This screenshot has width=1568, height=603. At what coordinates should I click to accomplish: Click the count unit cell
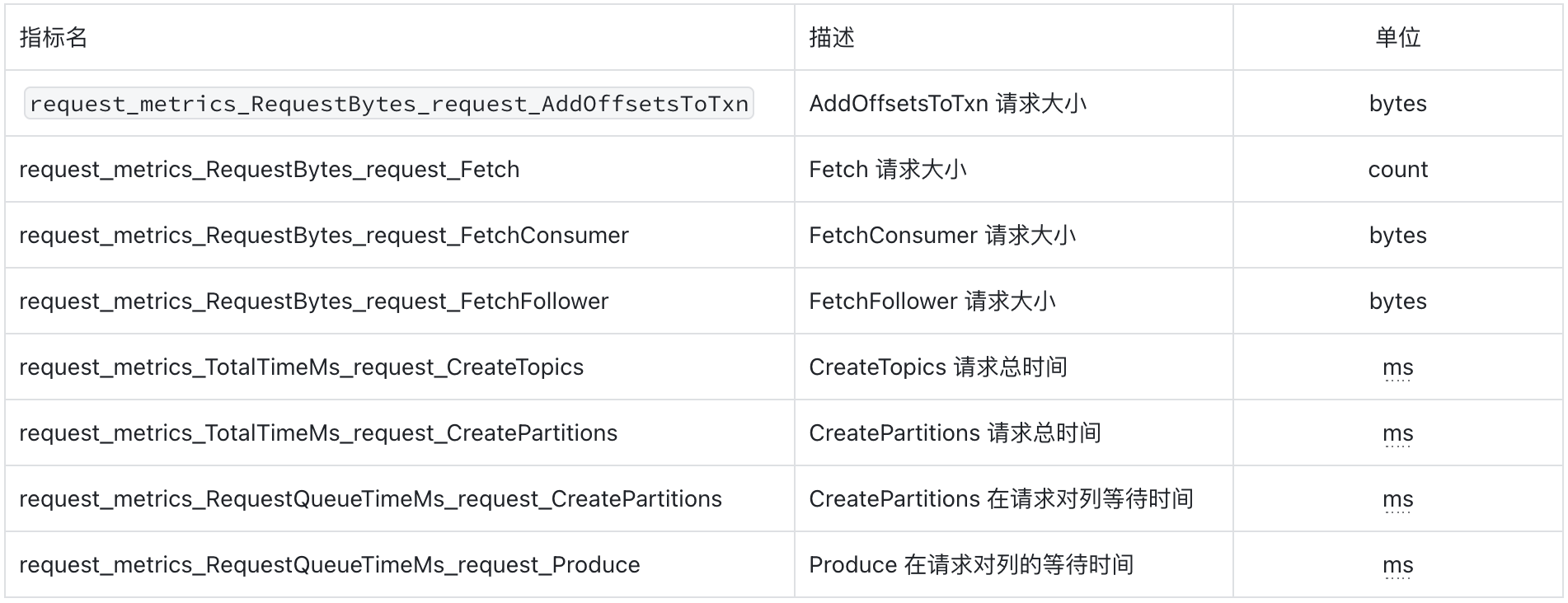click(1398, 170)
